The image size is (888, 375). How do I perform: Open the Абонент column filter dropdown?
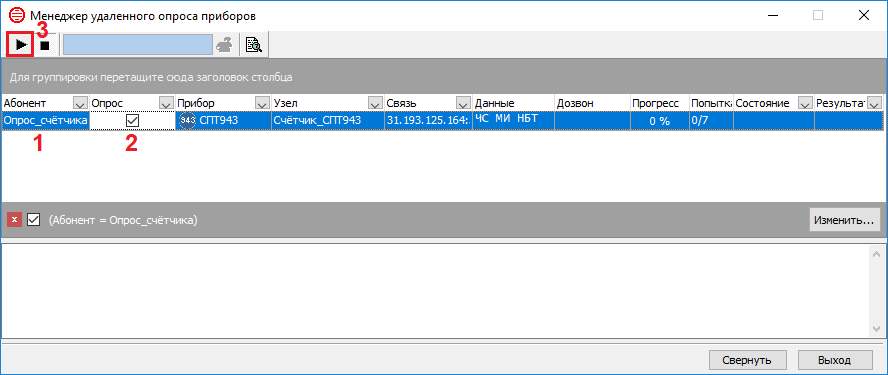[x=80, y=103]
